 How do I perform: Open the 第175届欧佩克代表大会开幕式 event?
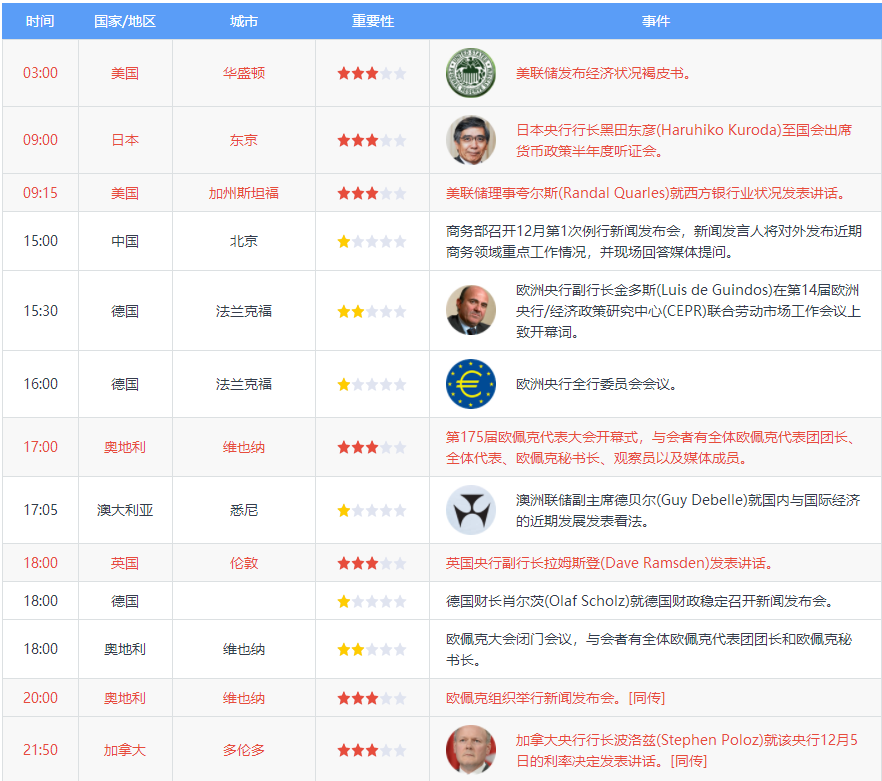[x=651, y=447]
